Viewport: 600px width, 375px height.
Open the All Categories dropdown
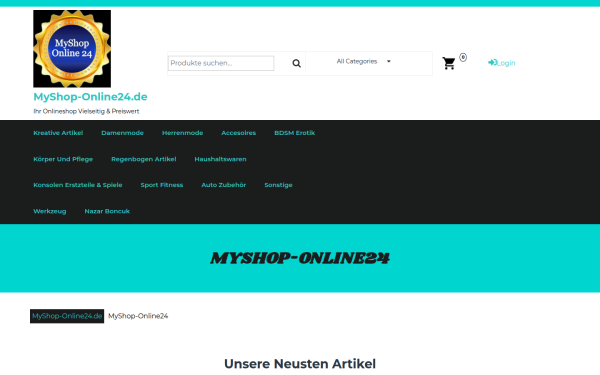(x=364, y=61)
